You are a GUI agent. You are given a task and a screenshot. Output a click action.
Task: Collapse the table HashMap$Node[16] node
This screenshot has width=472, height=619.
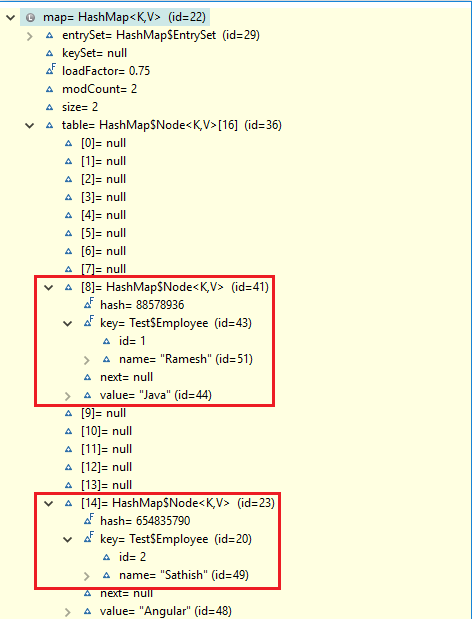click(30, 126)
